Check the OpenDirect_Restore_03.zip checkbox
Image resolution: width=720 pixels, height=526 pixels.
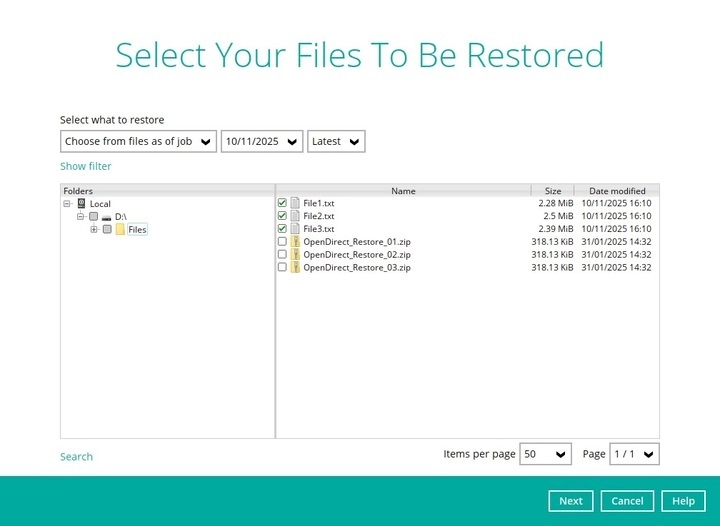(282, 267)
